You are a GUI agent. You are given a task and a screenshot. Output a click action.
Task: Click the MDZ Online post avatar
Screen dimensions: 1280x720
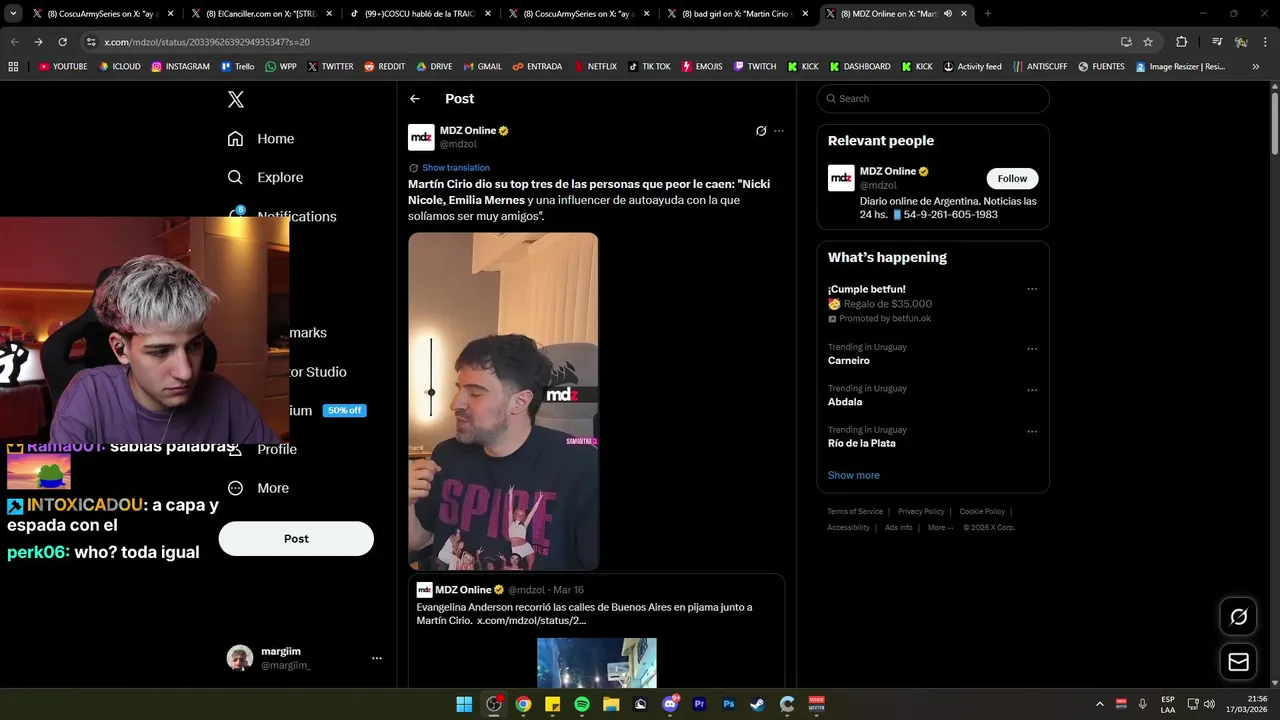(421, 137)
